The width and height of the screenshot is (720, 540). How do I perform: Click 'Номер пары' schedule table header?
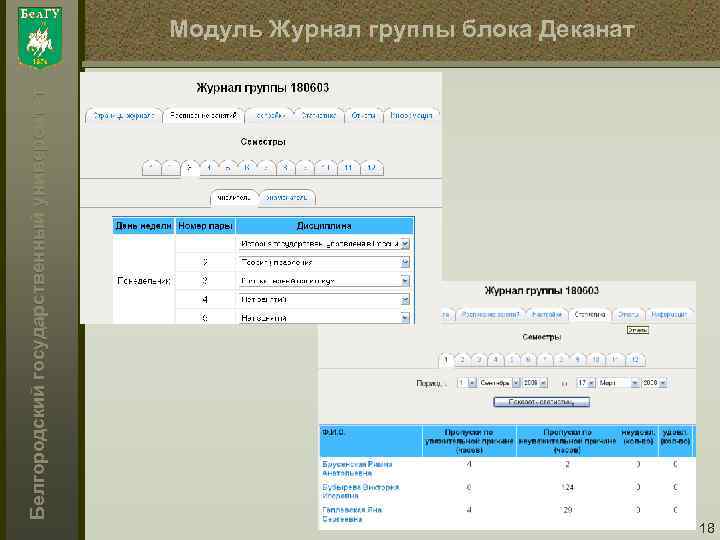click(x=205, y=225)
